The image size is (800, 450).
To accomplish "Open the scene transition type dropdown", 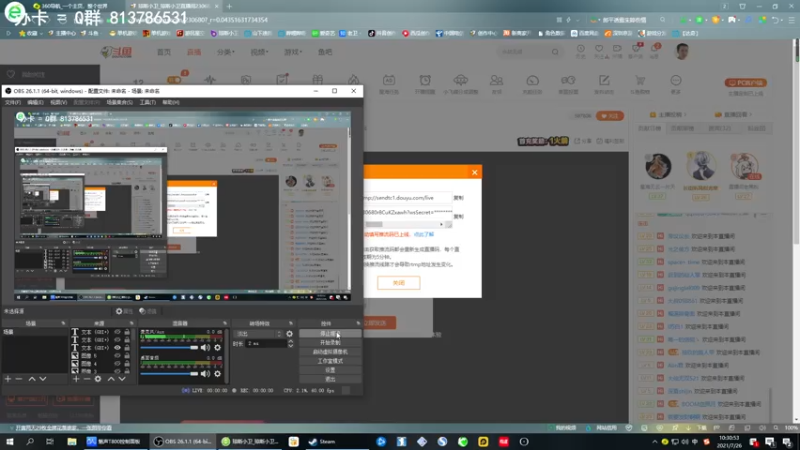I will coord(258,334).
